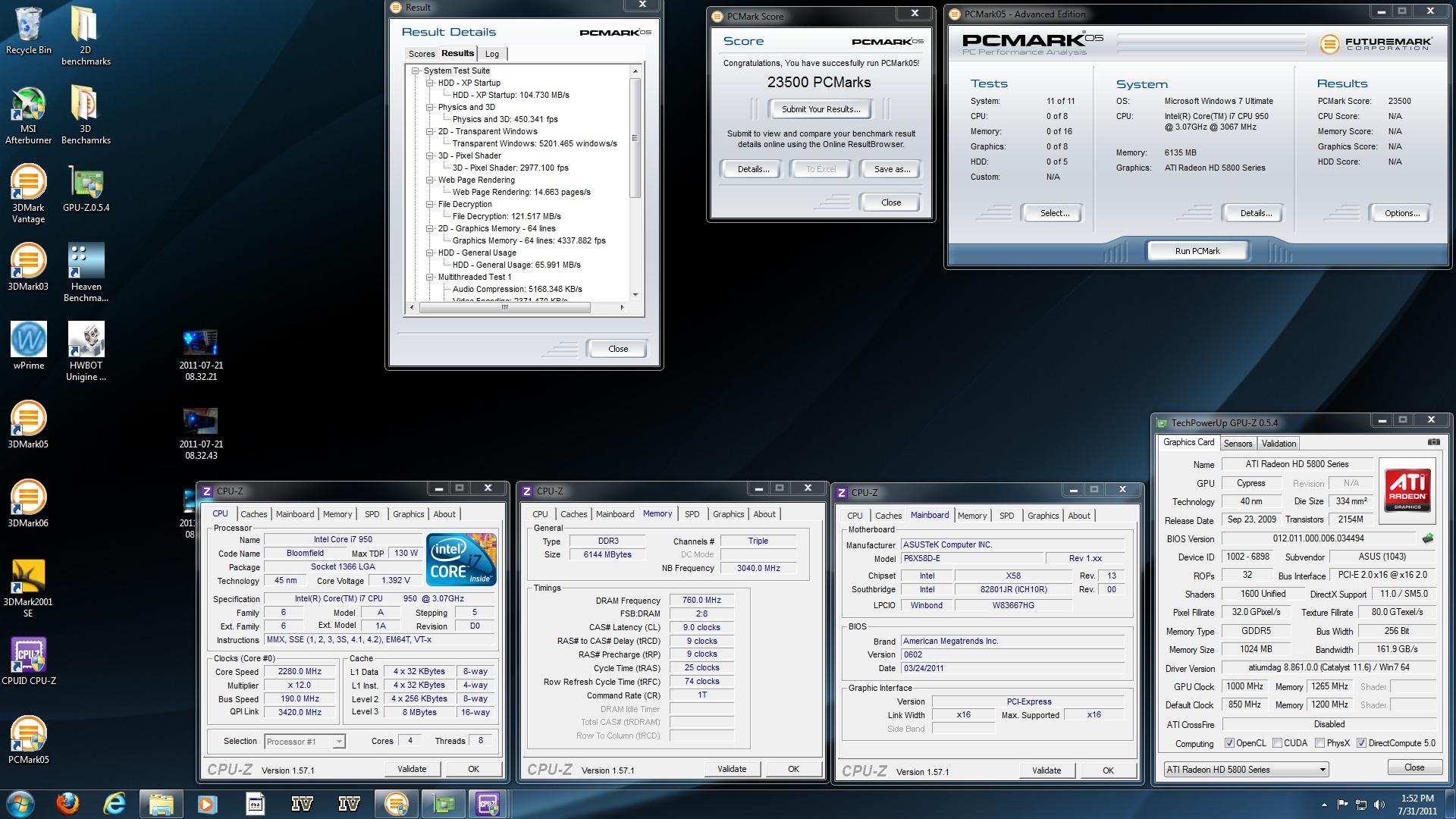Collapse the 3D - Pixel Shader tree node
This screenshot has width=1456, height=819.
pyautogui.click(x=430, y=155)
